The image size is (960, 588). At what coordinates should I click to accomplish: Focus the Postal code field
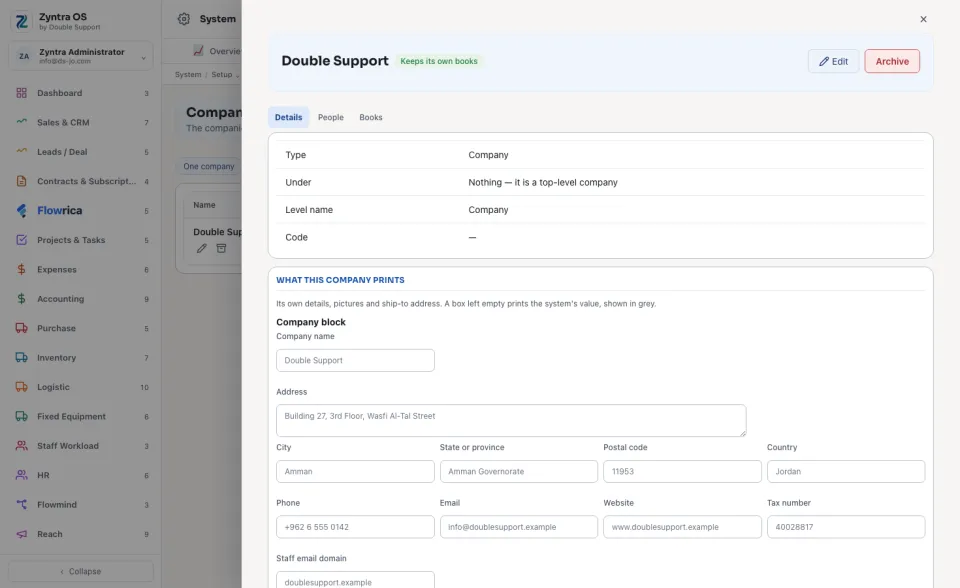click(x=682, y=472)
